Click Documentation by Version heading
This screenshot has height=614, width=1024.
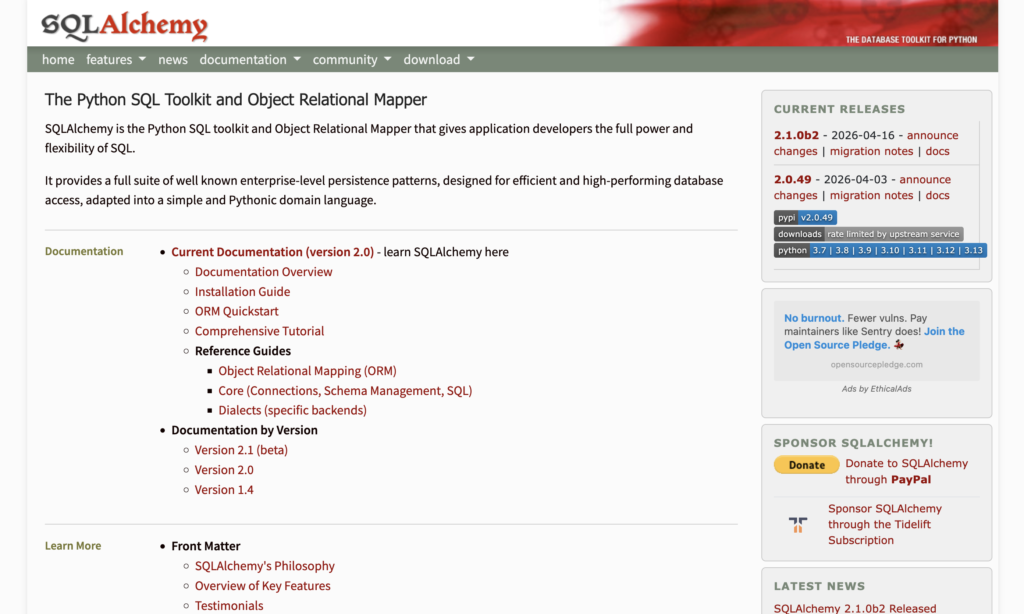tap(244, 430)
